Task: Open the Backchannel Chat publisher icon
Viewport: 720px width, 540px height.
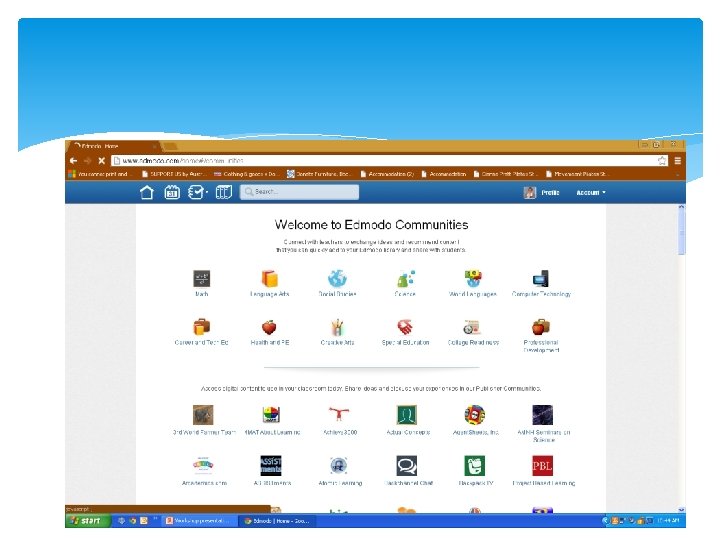Action: pyautogui.click(x=407, y=466)
